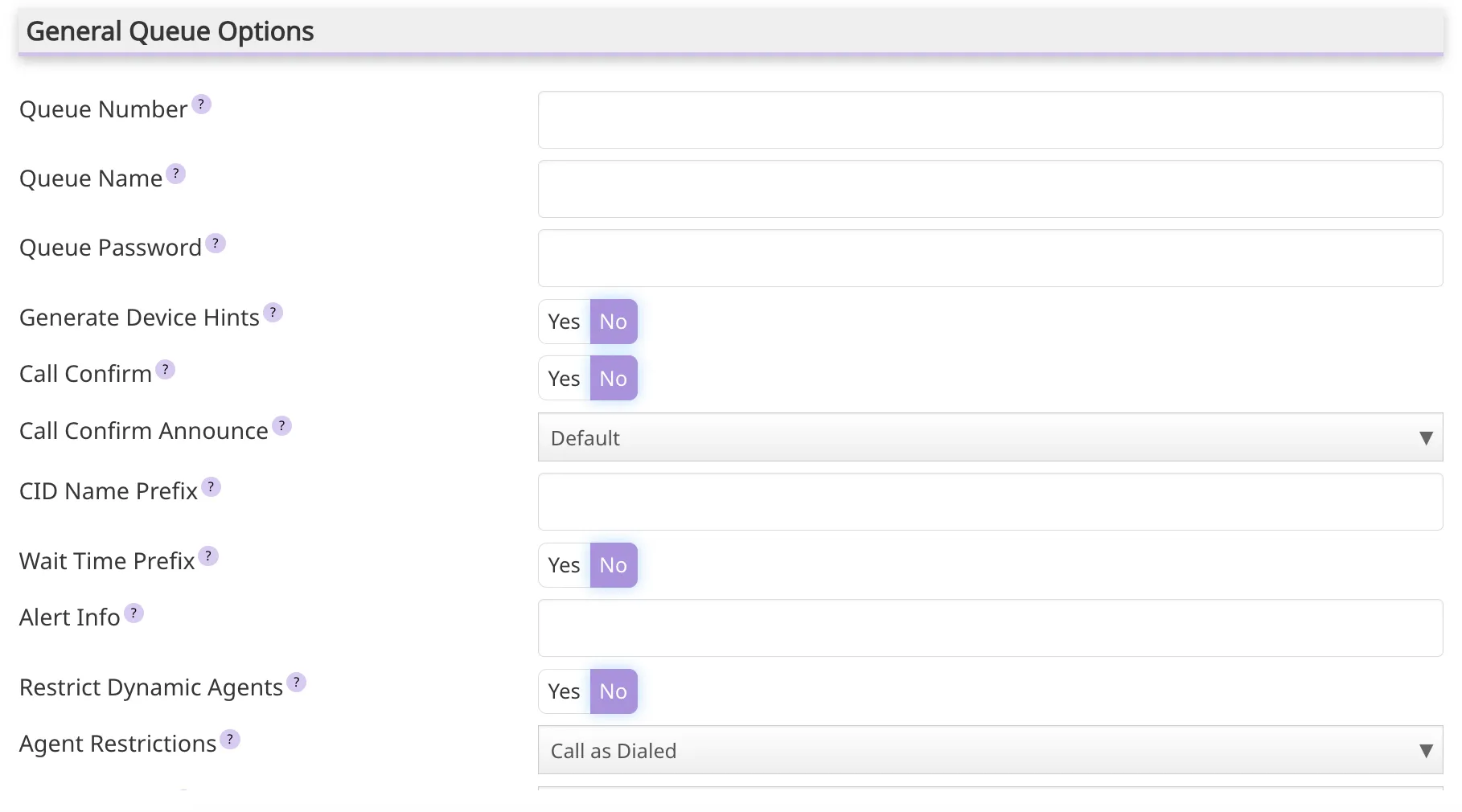Click the Alert Info help icon
Viewport: 1462px width, 812px height.
coord(134,611)
